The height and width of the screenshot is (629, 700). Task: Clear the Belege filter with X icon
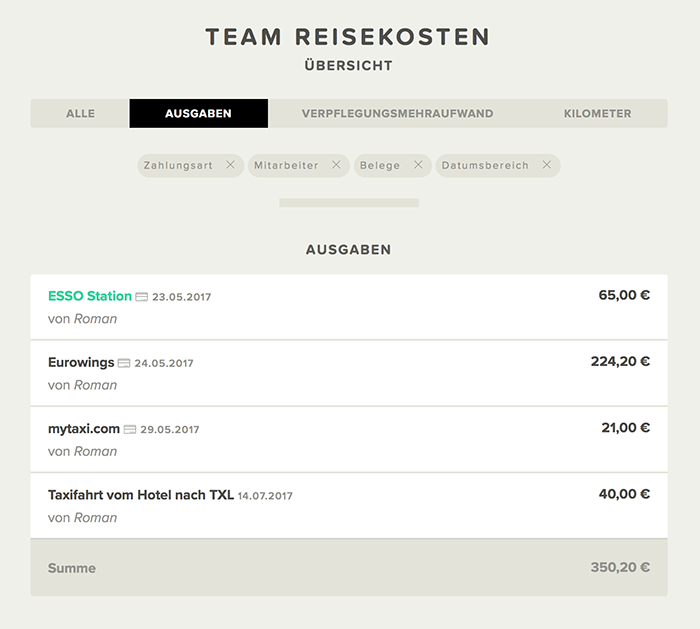(418, 165)
